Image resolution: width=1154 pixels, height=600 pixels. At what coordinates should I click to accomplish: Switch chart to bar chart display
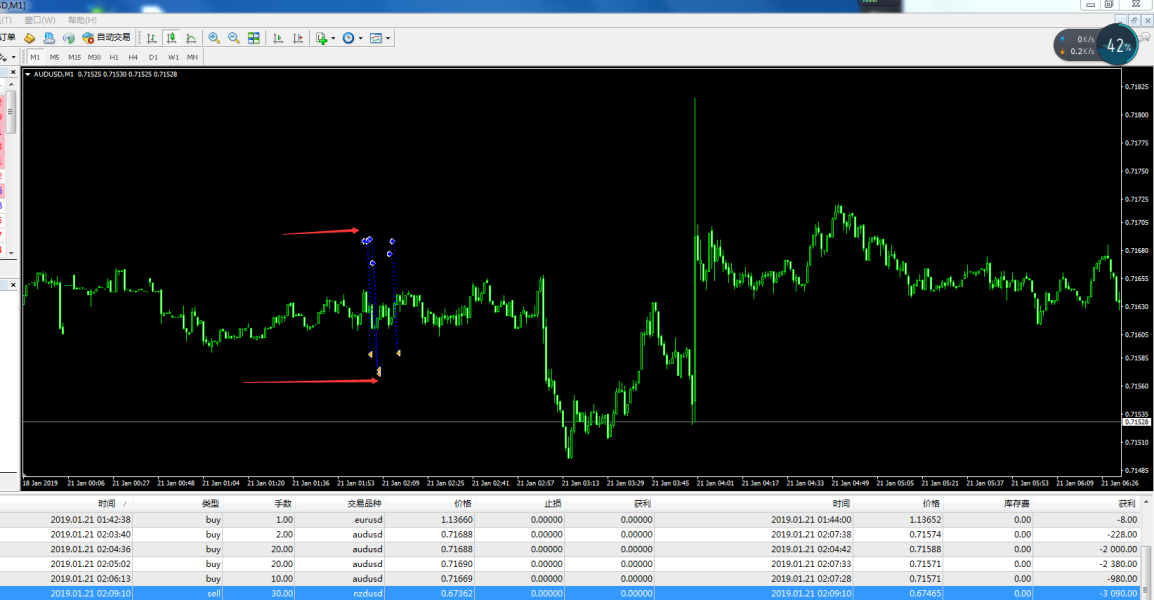tap(152, 38)
